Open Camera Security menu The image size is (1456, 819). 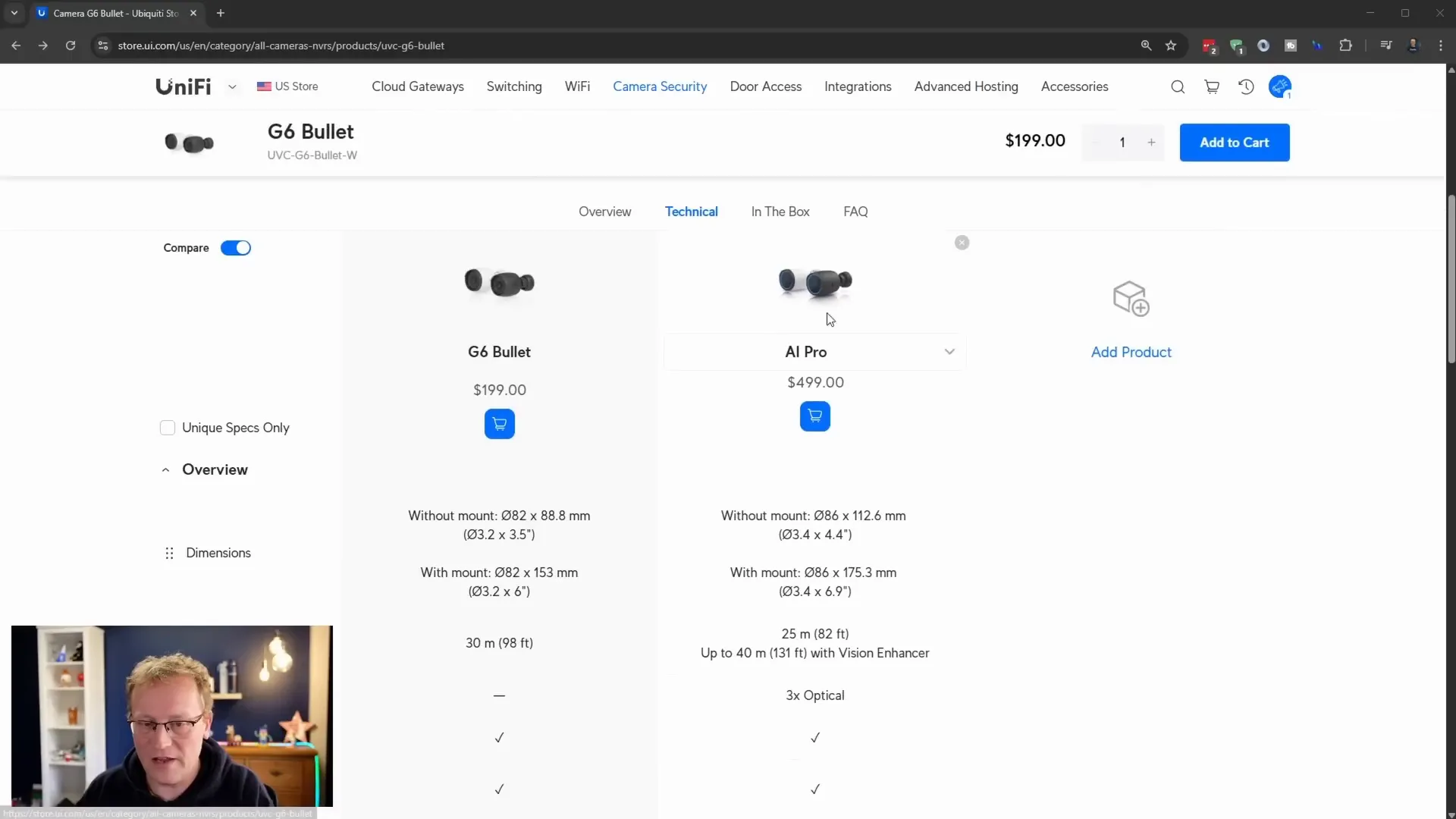[x=660, y=86]
